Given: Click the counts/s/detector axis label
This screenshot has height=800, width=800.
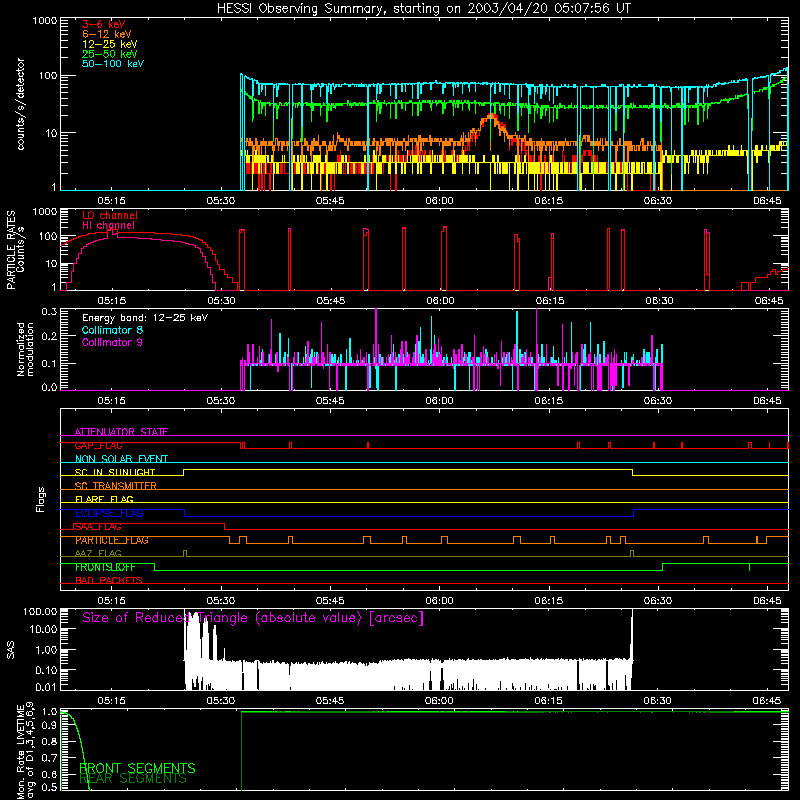Looking at the screenshot, I should pos(20,104).
